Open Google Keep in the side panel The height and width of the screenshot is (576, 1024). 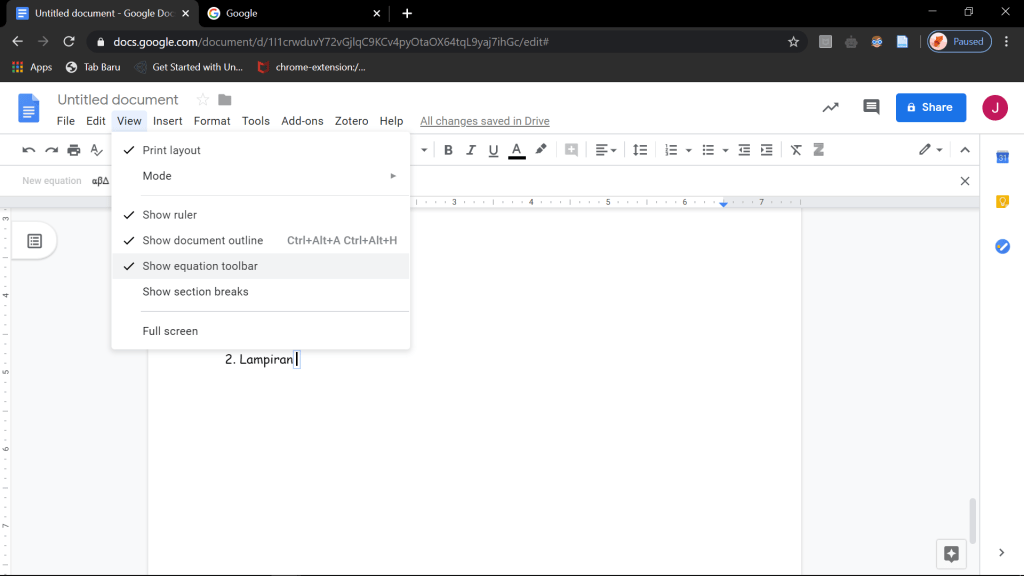tap(1002, 202)
